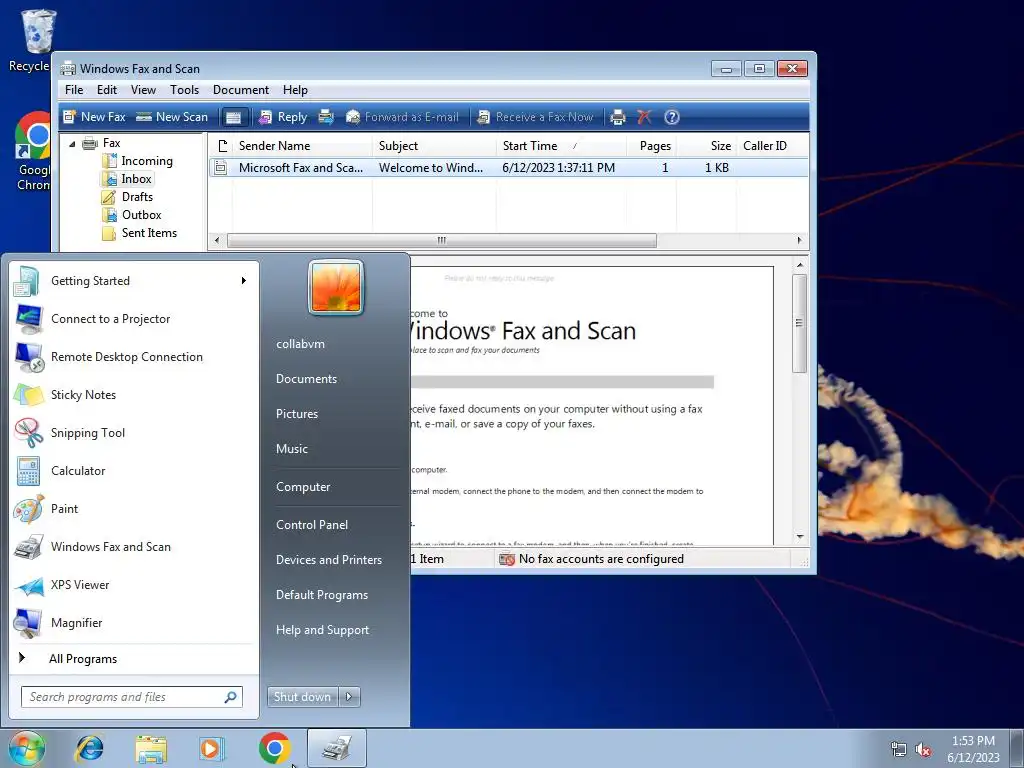Open Windows Fax and Scan Start menu entry
Screen dimensions: 1024x768
pos(131,547)
